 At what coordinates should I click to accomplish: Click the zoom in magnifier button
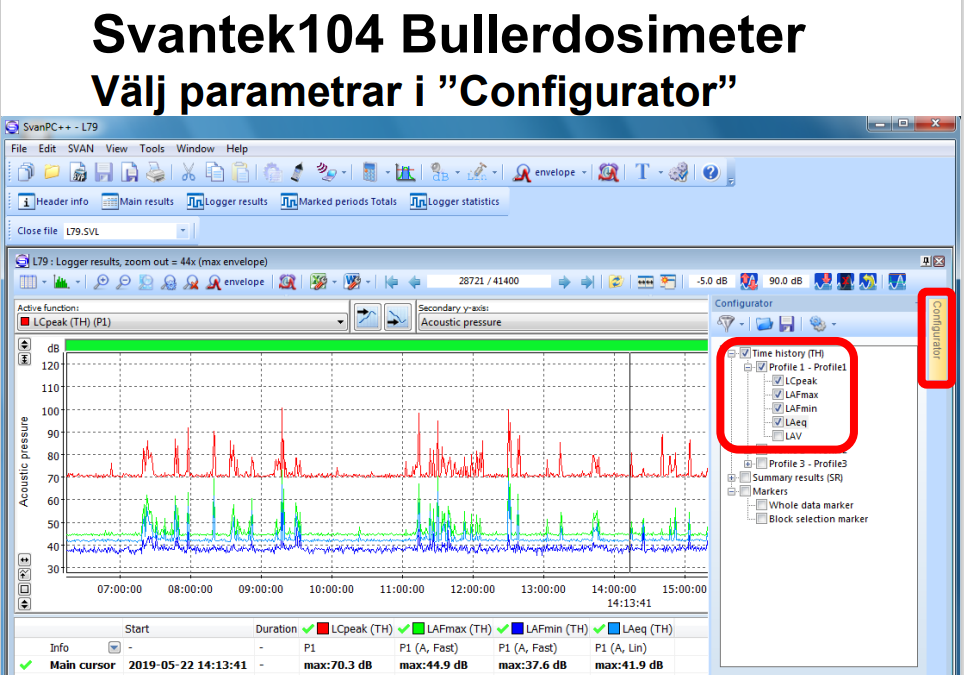[x=102, y=282]
